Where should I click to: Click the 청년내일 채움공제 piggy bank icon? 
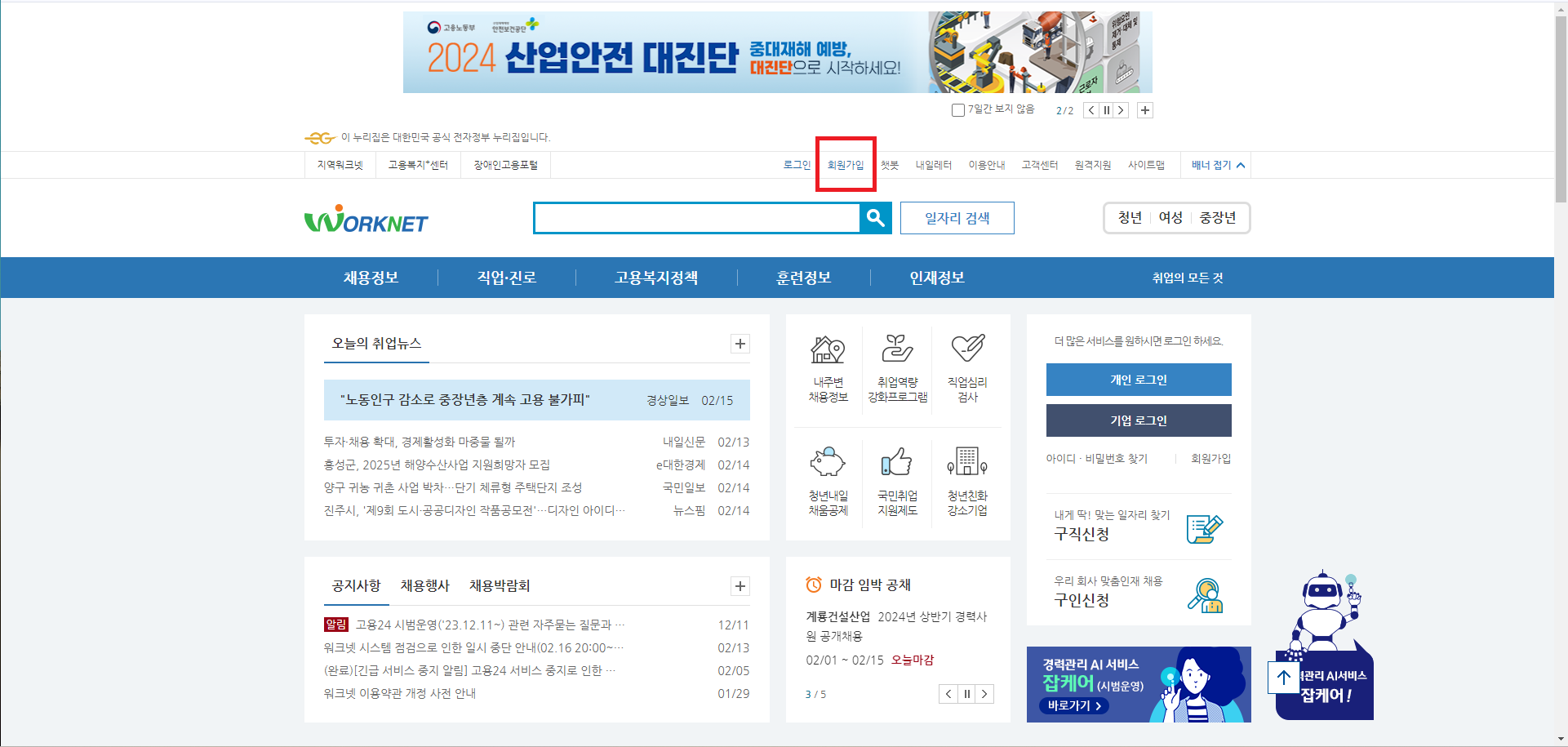coord(828,461)
